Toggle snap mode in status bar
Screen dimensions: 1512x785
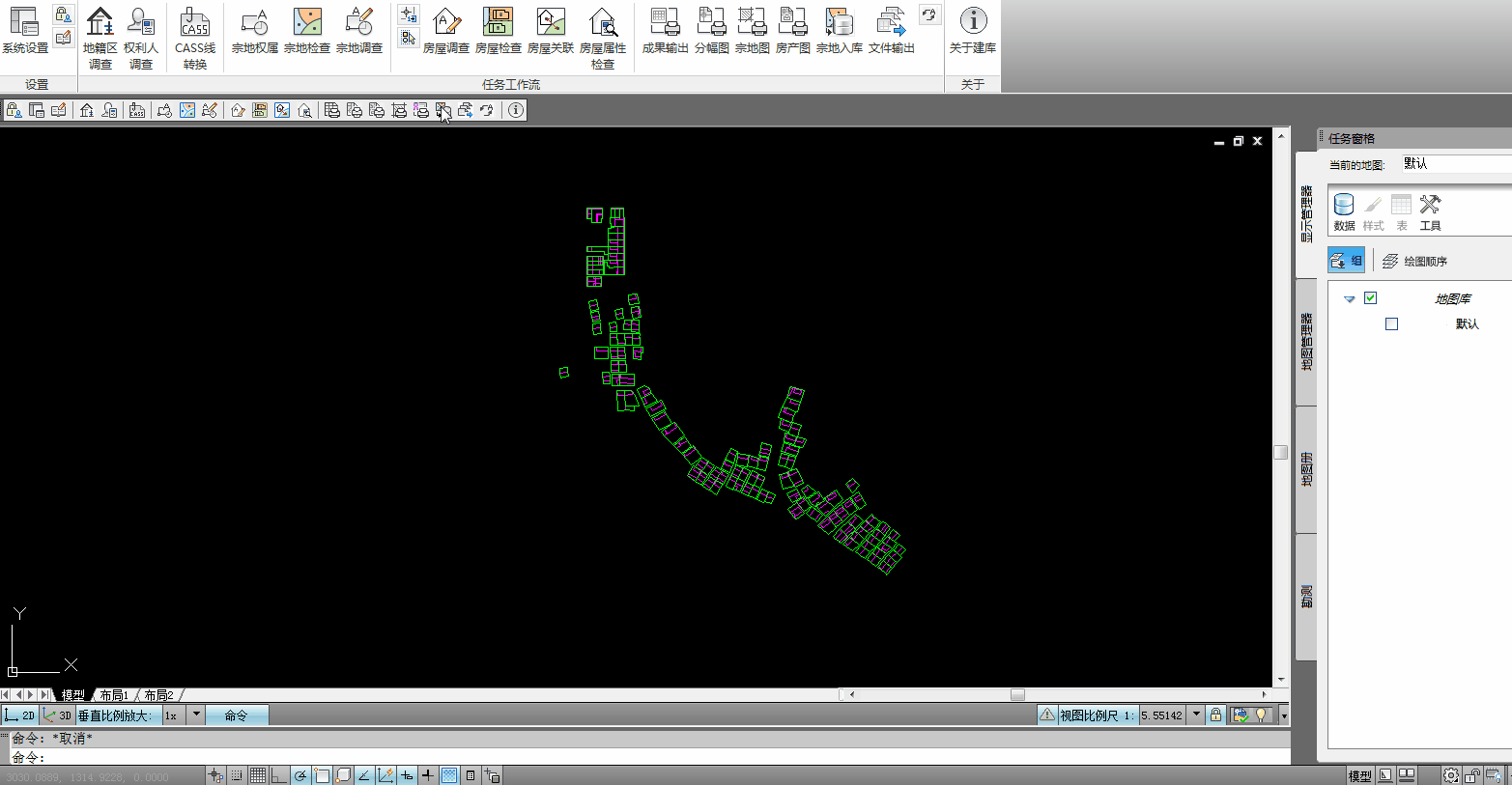237,775
